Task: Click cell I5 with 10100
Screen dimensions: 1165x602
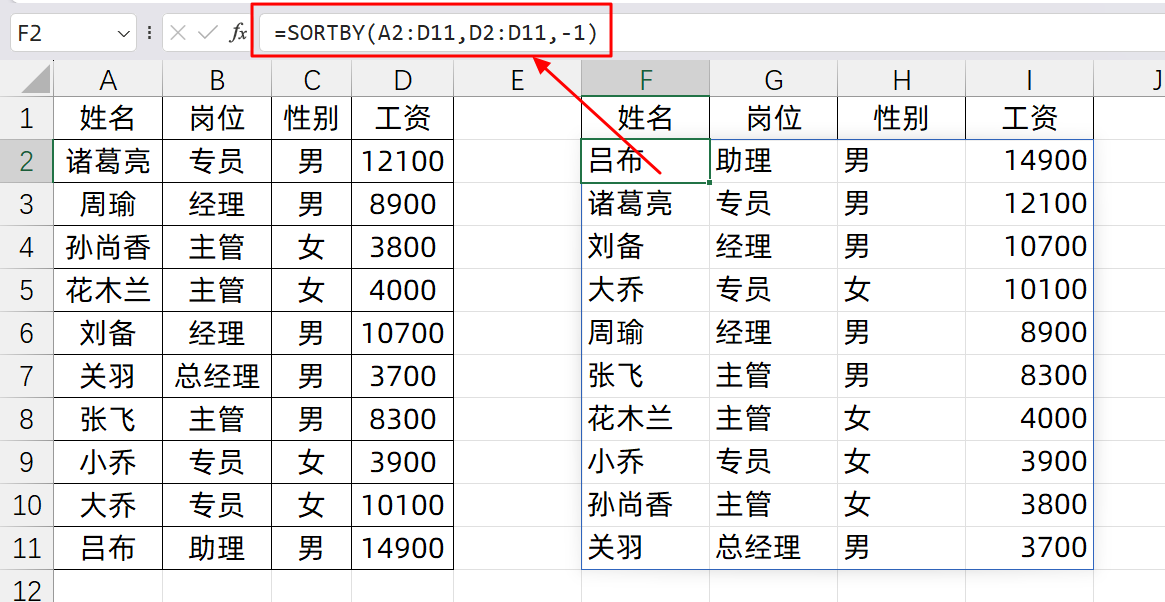Action: (1030, 290)
